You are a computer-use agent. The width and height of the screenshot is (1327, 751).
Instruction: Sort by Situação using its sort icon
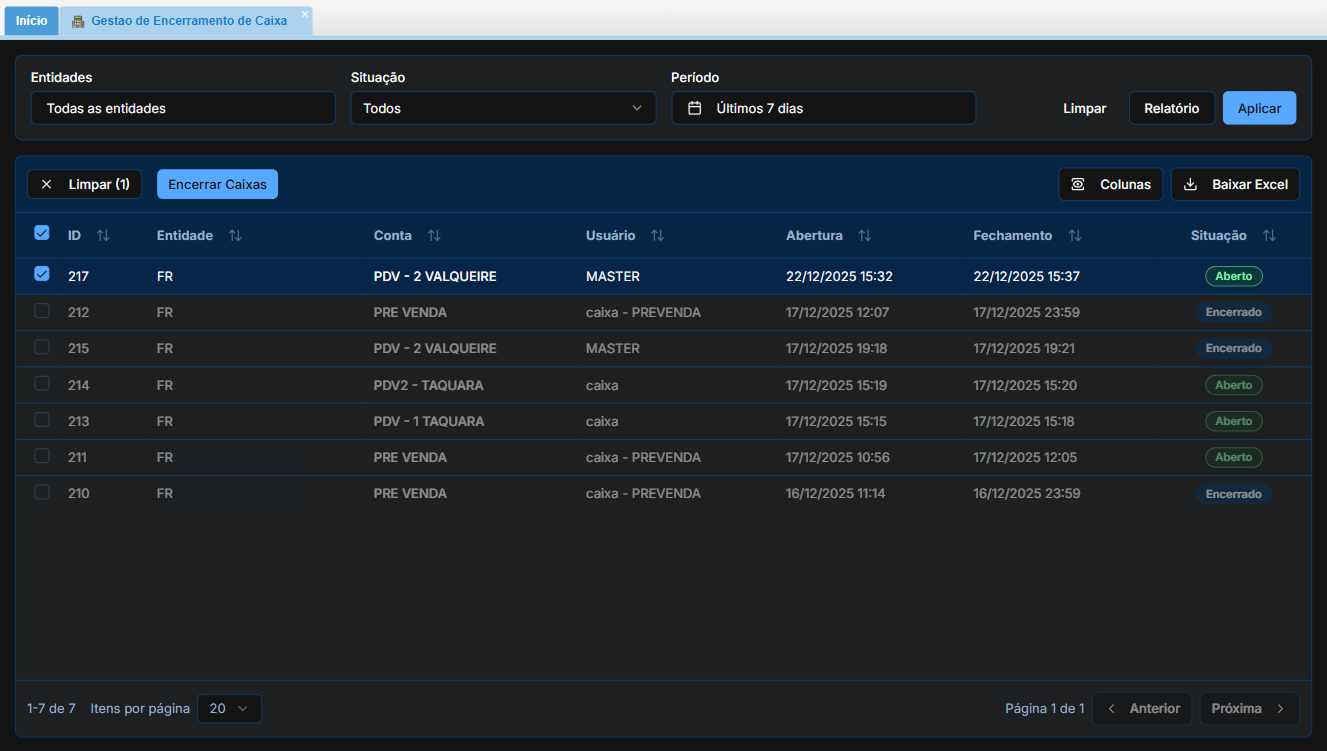click(x=1269, y=236)
